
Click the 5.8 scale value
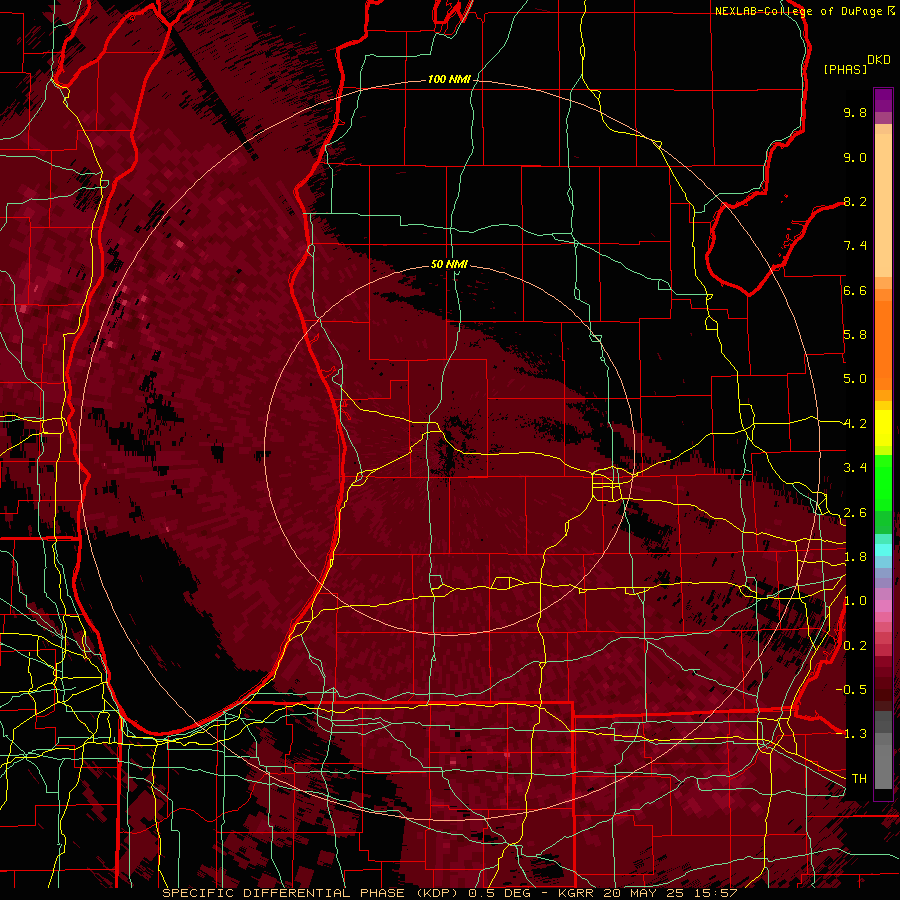(855, 335)
